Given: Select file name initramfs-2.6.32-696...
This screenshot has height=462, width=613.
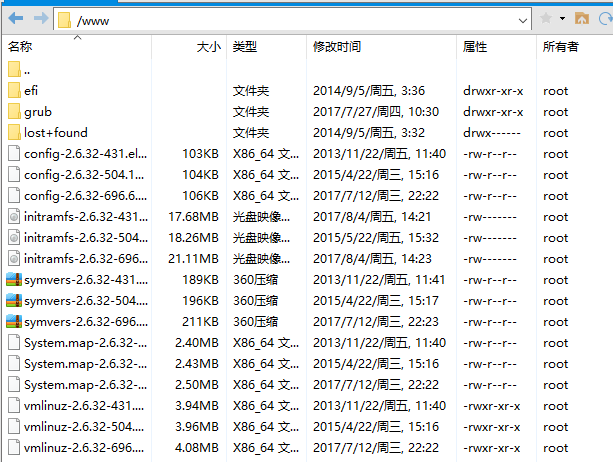Looking at the screenshot, I should click(x=86, y=259).
